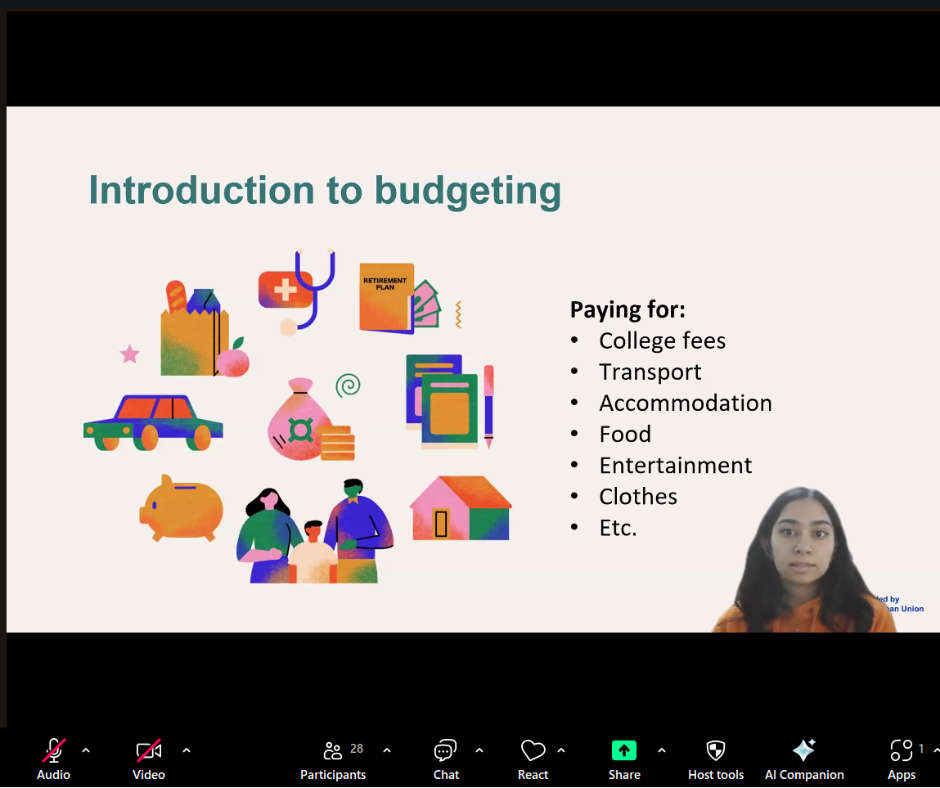Click the "College fees" bullet text

click(x=662, y=341)
